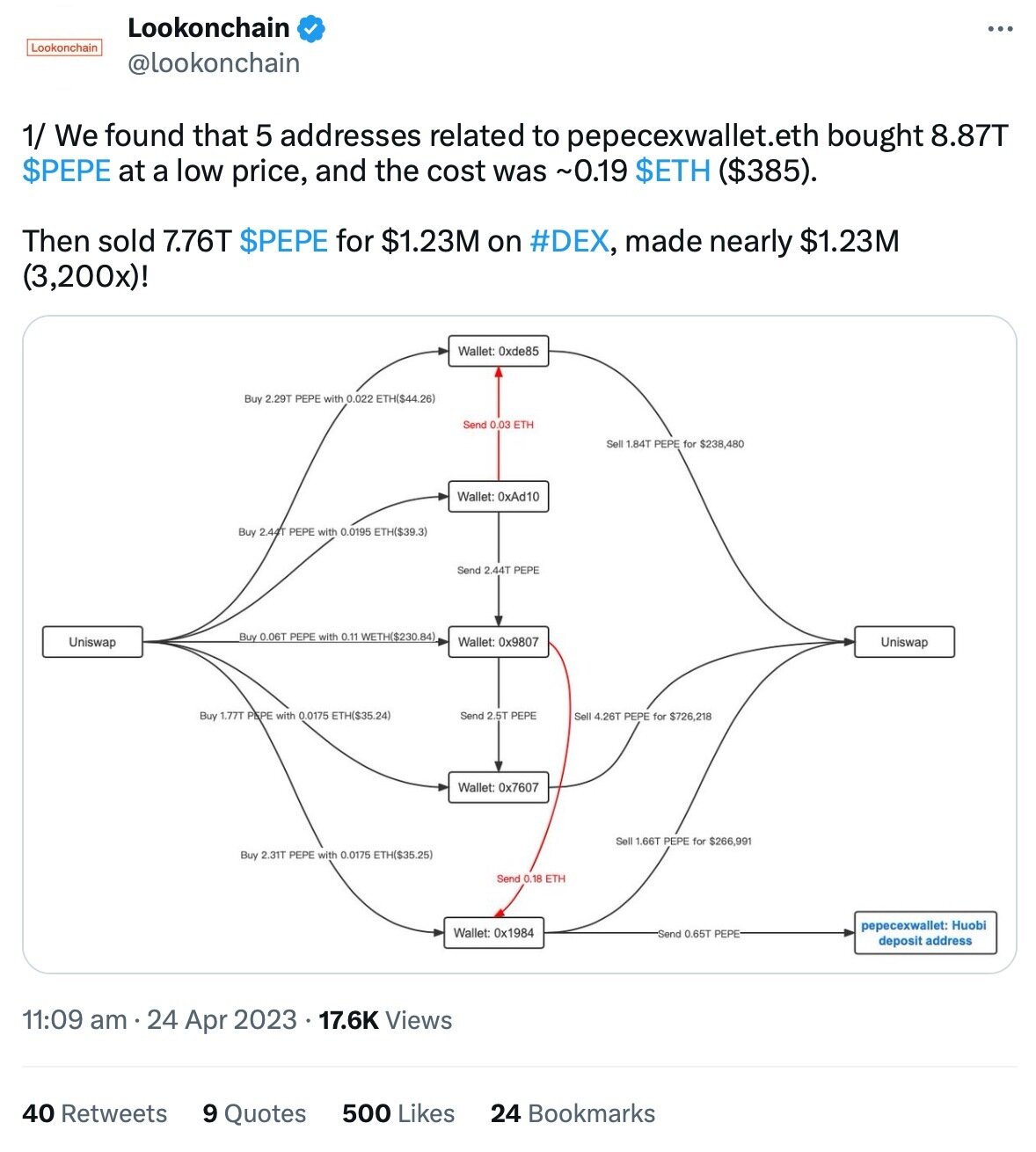1036x1152 pixels.
Task: Show the 500 Likes list
Action: [x=398, y=1113]
